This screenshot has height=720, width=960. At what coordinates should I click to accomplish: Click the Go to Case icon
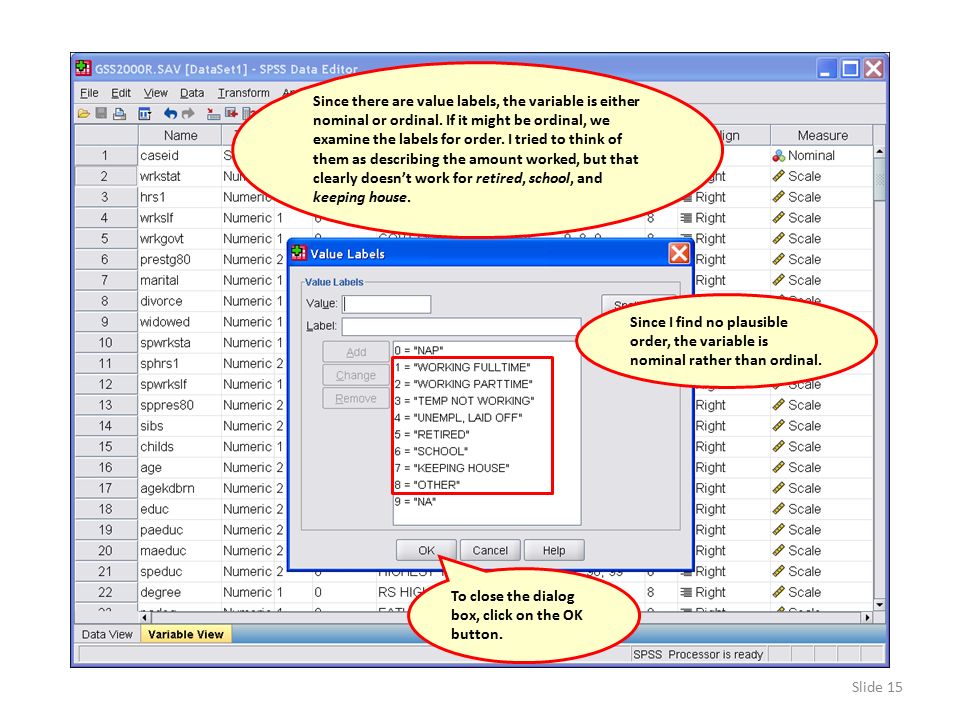214,113
